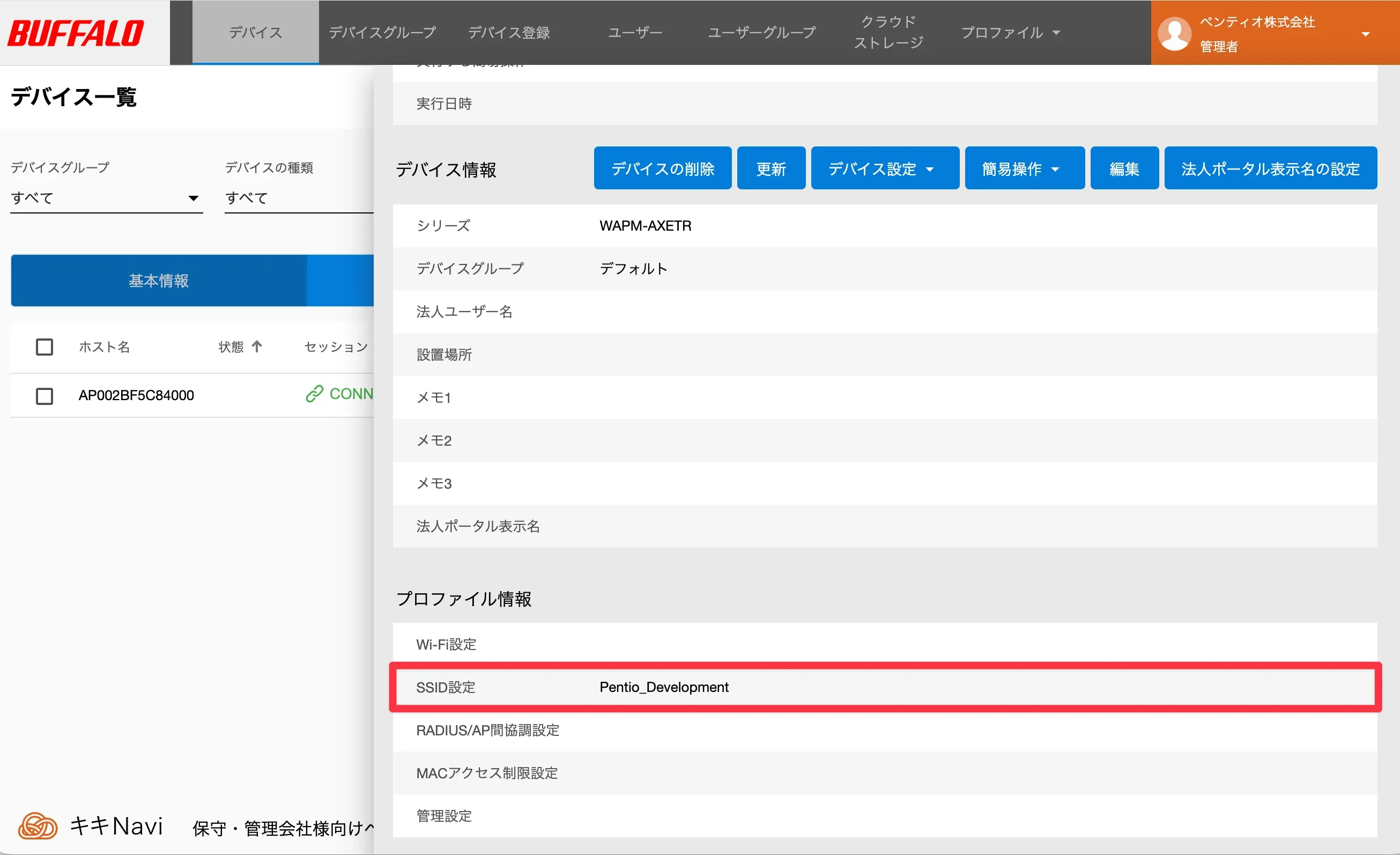The width and height of the screenshot is (1400, 855).
Task: Expand the ペンティオ株式会社 account menu arrow
Action: [1365, 34]
